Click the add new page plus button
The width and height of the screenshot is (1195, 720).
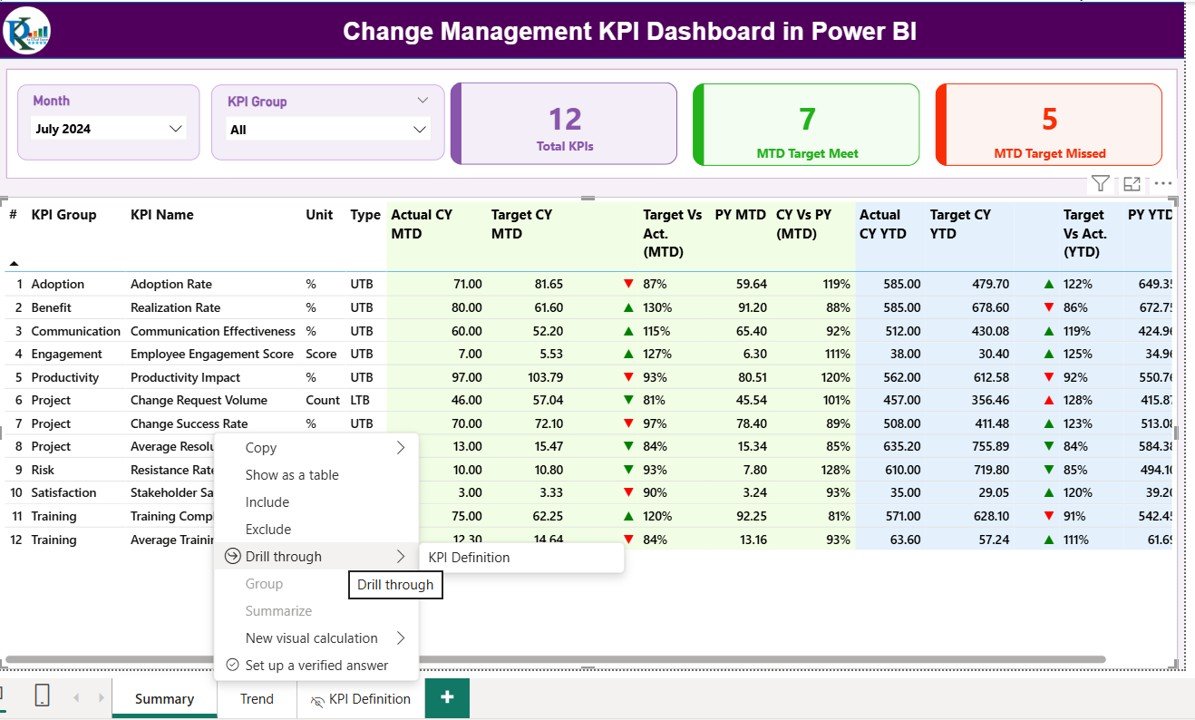[447, 698]
